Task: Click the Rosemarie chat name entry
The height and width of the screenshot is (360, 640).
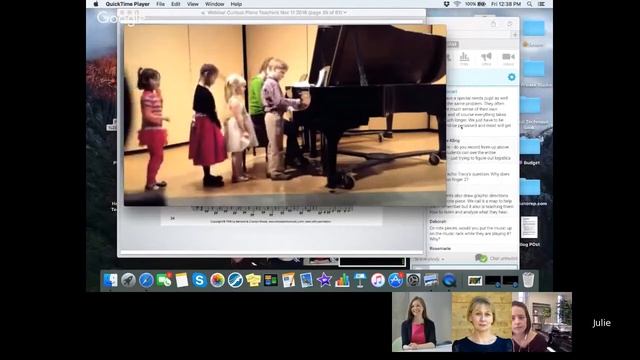Action: (x=440, y=248)
